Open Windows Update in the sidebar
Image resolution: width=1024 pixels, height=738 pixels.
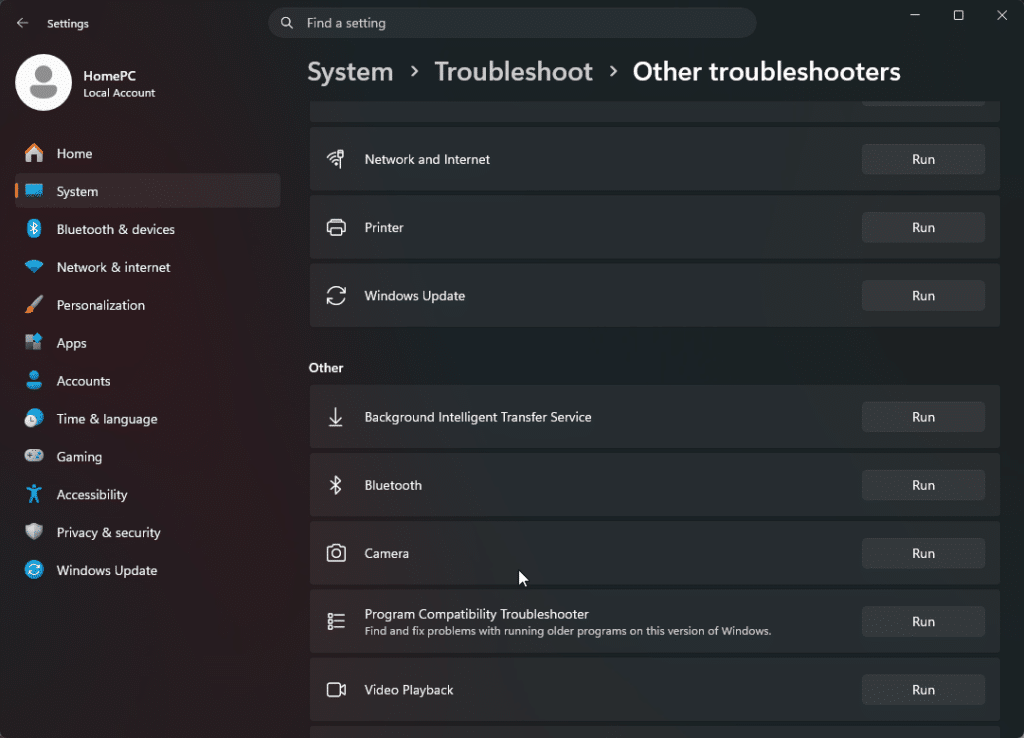tap(148, 570)
